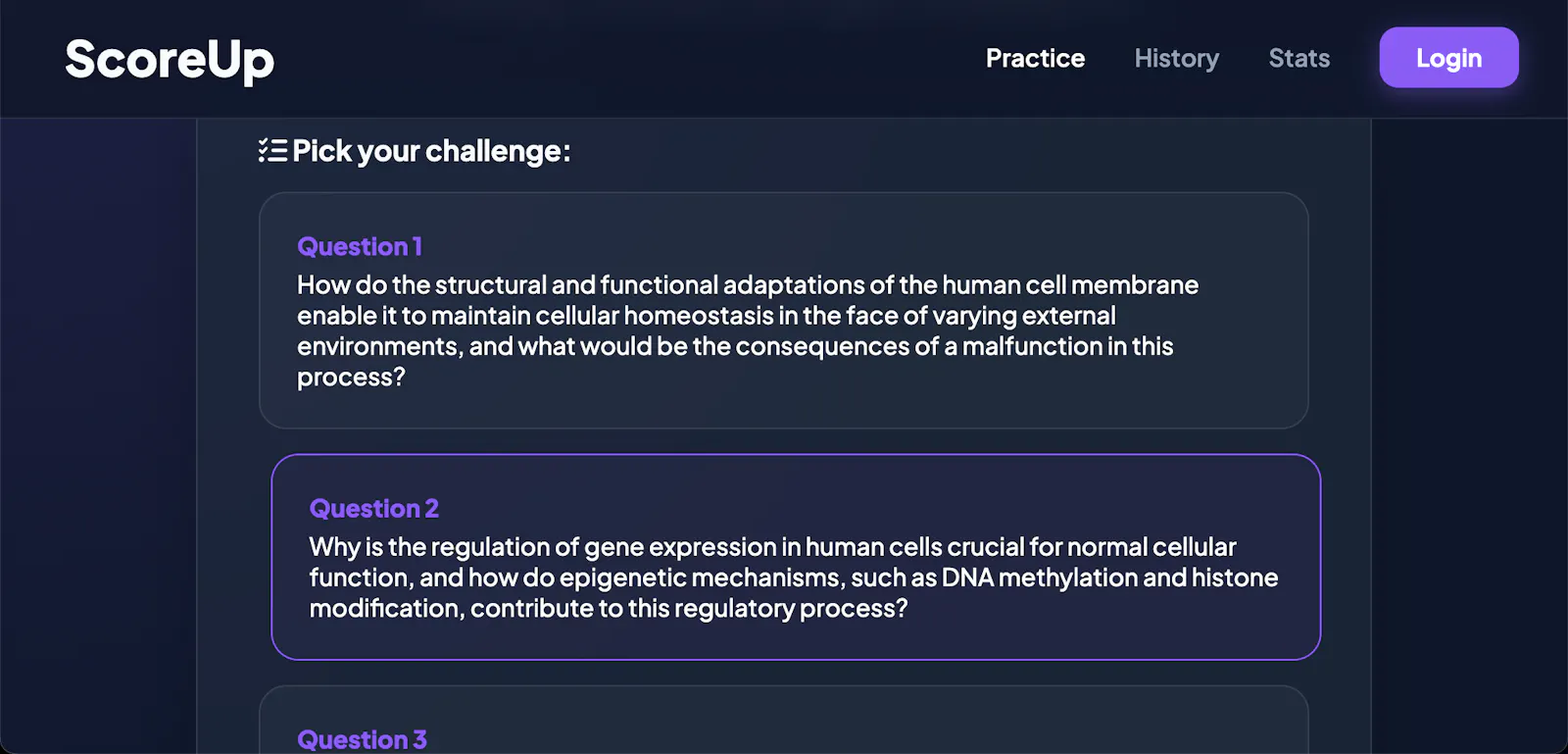The height and width of the screenshot is (754, 1568).
Task: Click the purple 'Question 1' label
Action: 360,246
